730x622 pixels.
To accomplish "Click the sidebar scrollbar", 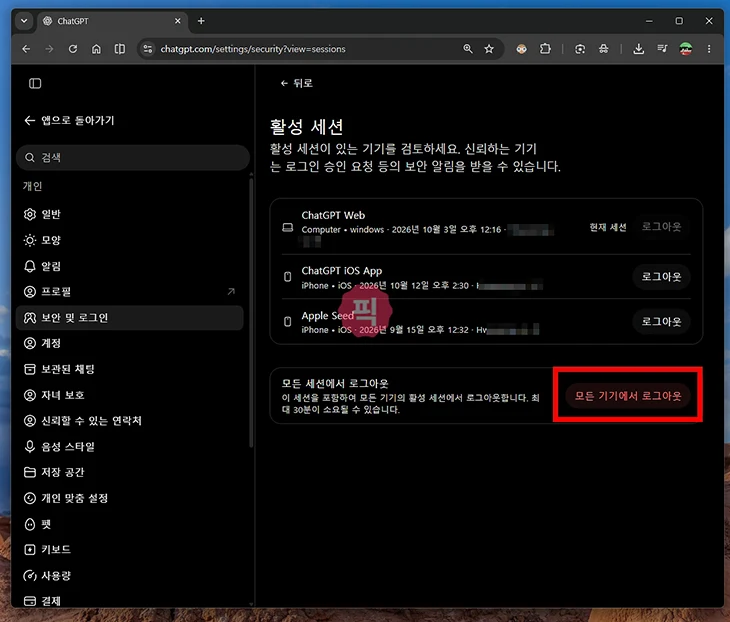I will click(x=251, y=312).
